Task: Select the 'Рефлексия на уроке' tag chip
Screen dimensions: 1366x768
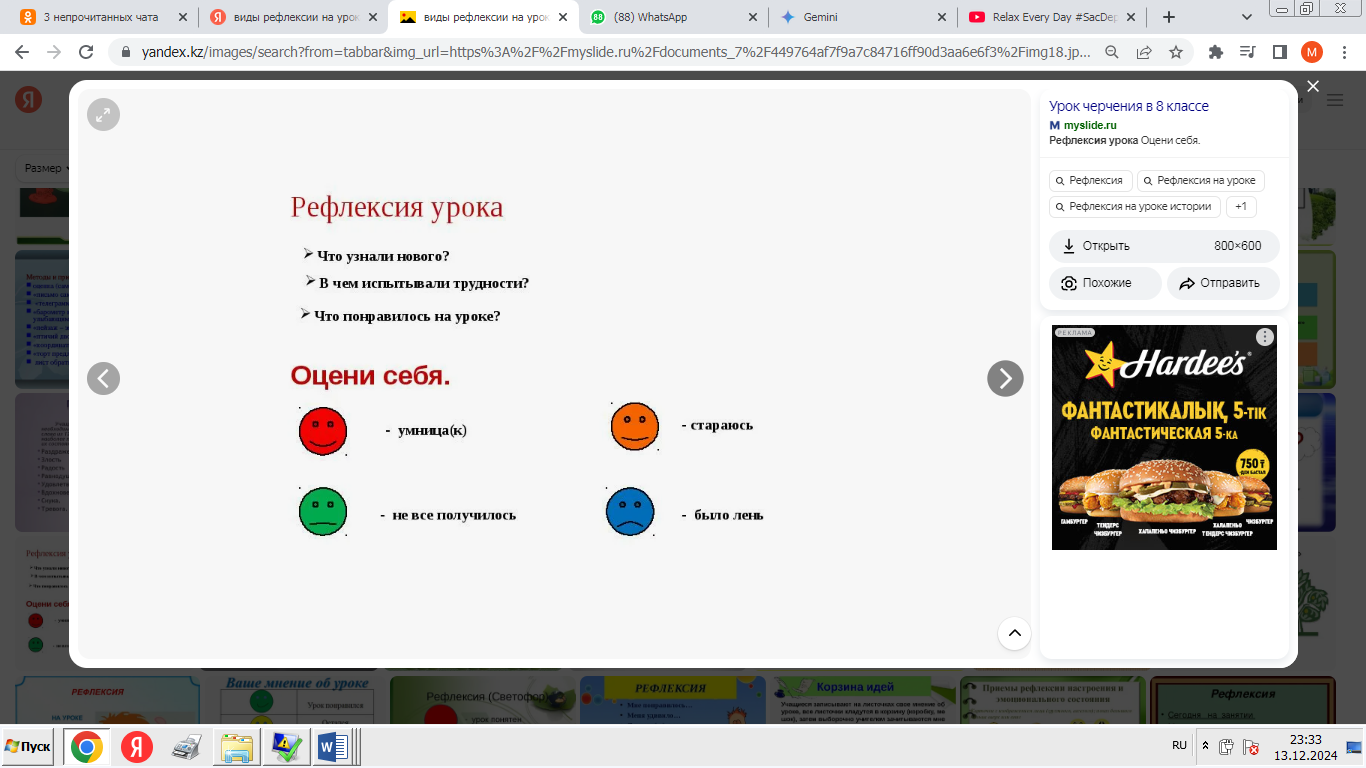Action: 1200,180
